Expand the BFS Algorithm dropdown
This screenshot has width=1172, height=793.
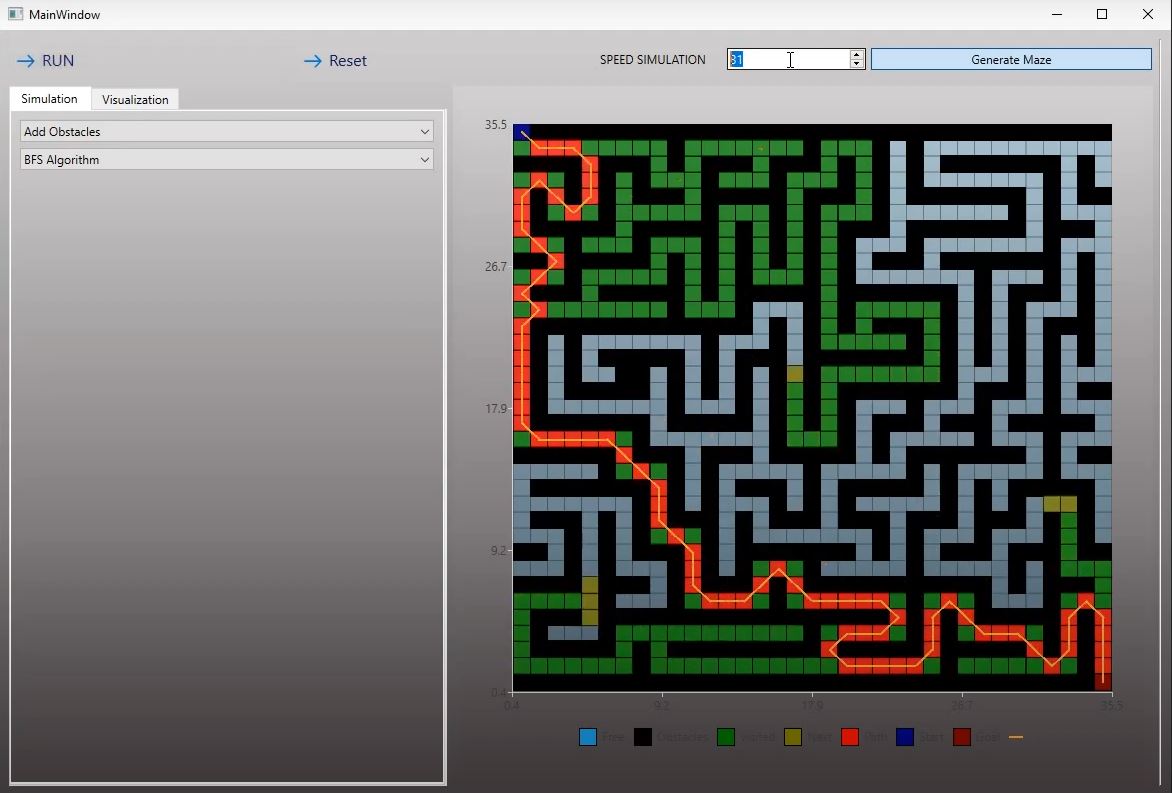pyautogui.click(x=226, y=159)
